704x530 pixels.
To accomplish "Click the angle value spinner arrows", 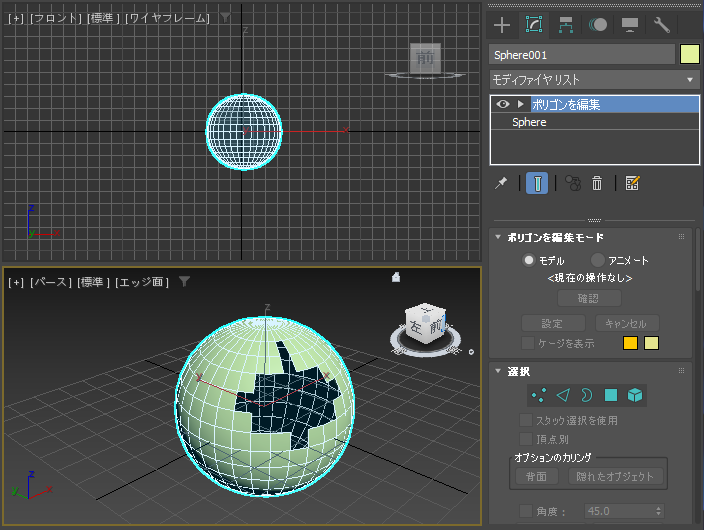I will 658,511.
